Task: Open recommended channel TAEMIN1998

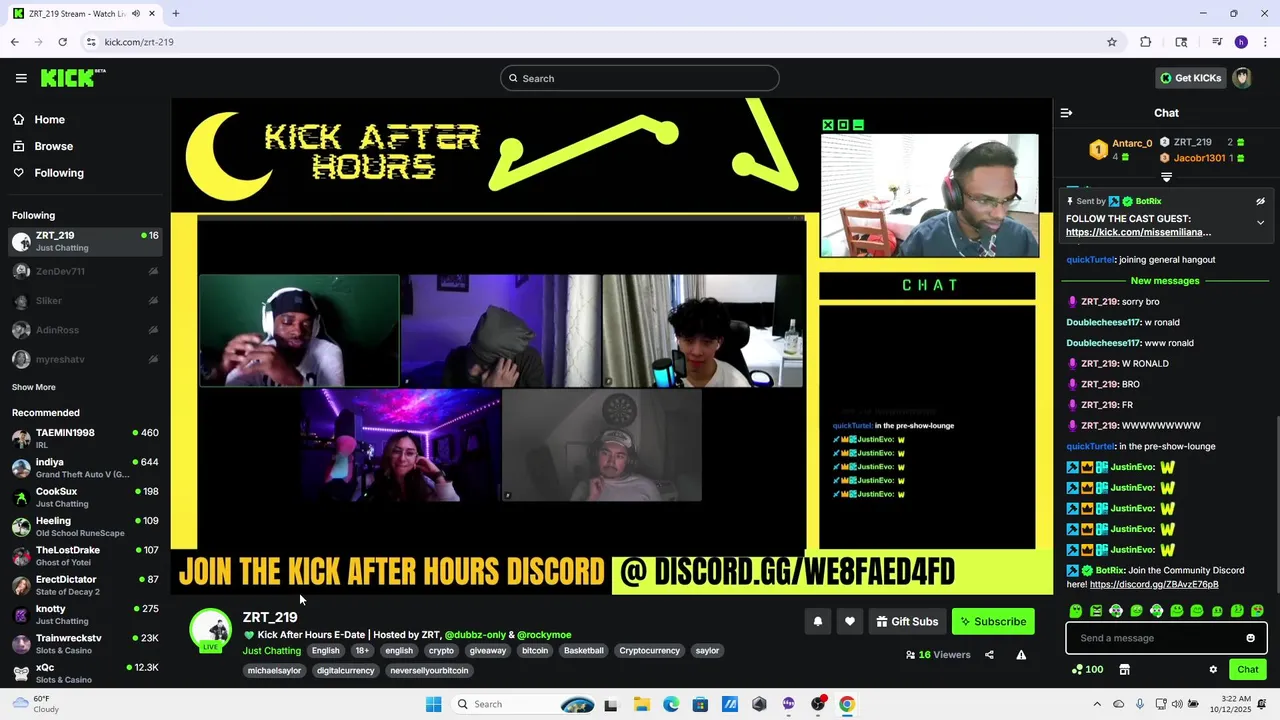Action: point(85,438)
